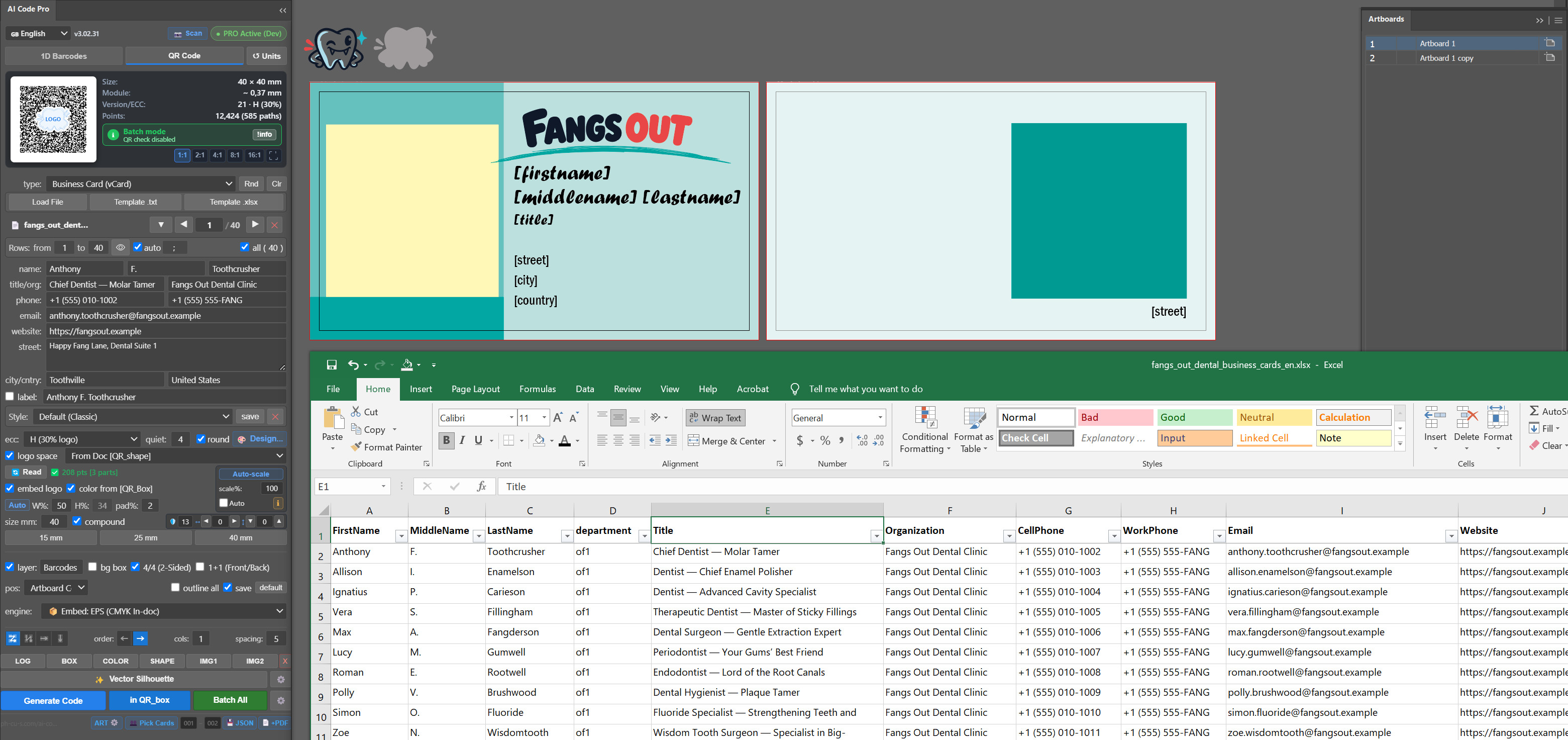
Task: Open the Excel Insert ribbon tab
Action: tap(421, 389)
